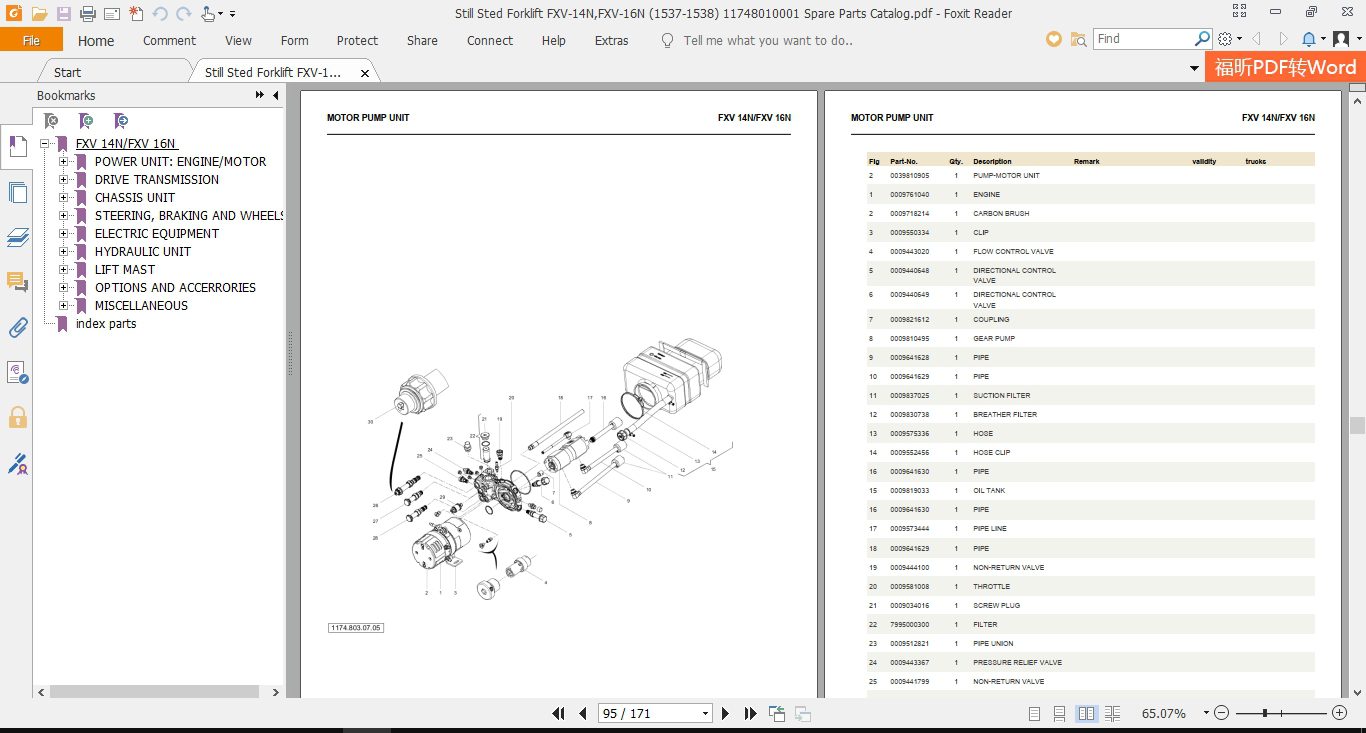Open the Protect ribbon tab

tap(357, 41)
